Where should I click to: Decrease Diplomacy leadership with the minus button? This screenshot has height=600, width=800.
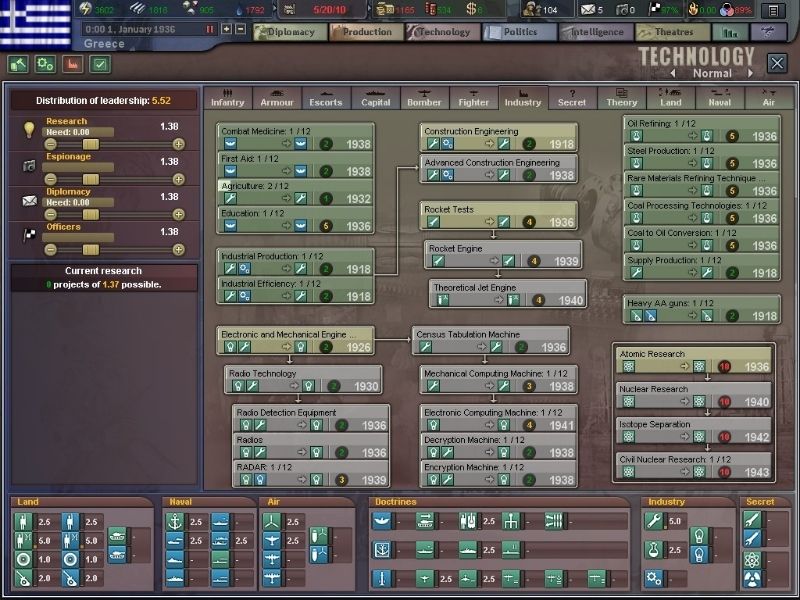pyautogui.click(x=51, y=215)
